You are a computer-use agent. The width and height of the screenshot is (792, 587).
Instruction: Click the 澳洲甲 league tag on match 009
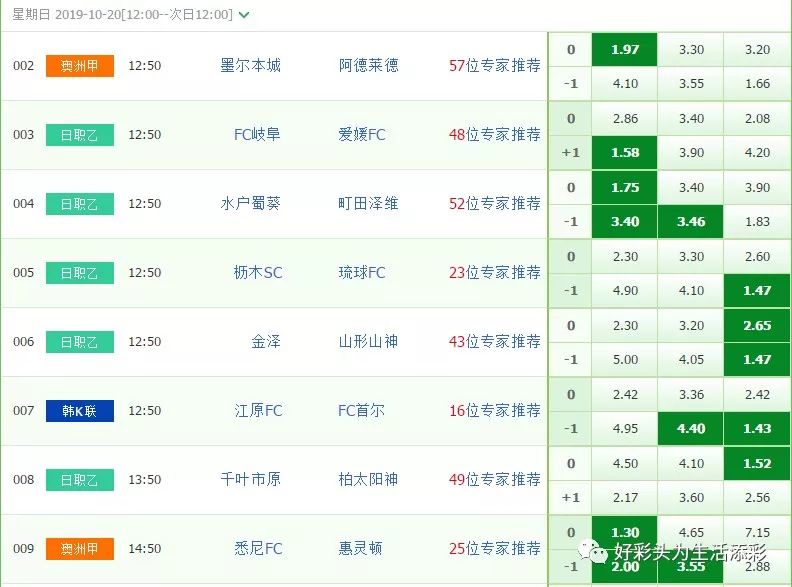tap(80, 549)
